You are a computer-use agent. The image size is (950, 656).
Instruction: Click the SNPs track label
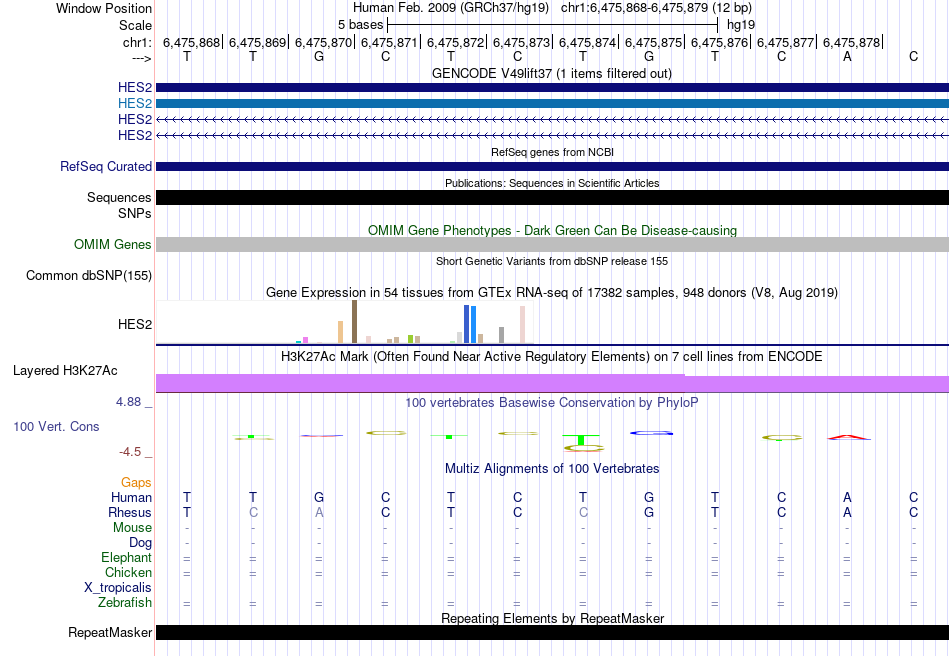135,213
